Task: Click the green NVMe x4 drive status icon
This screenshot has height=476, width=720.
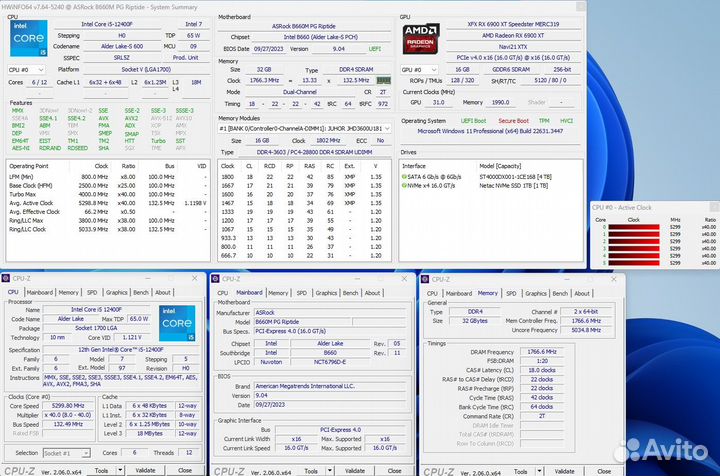Action: [x=404, y=186]
